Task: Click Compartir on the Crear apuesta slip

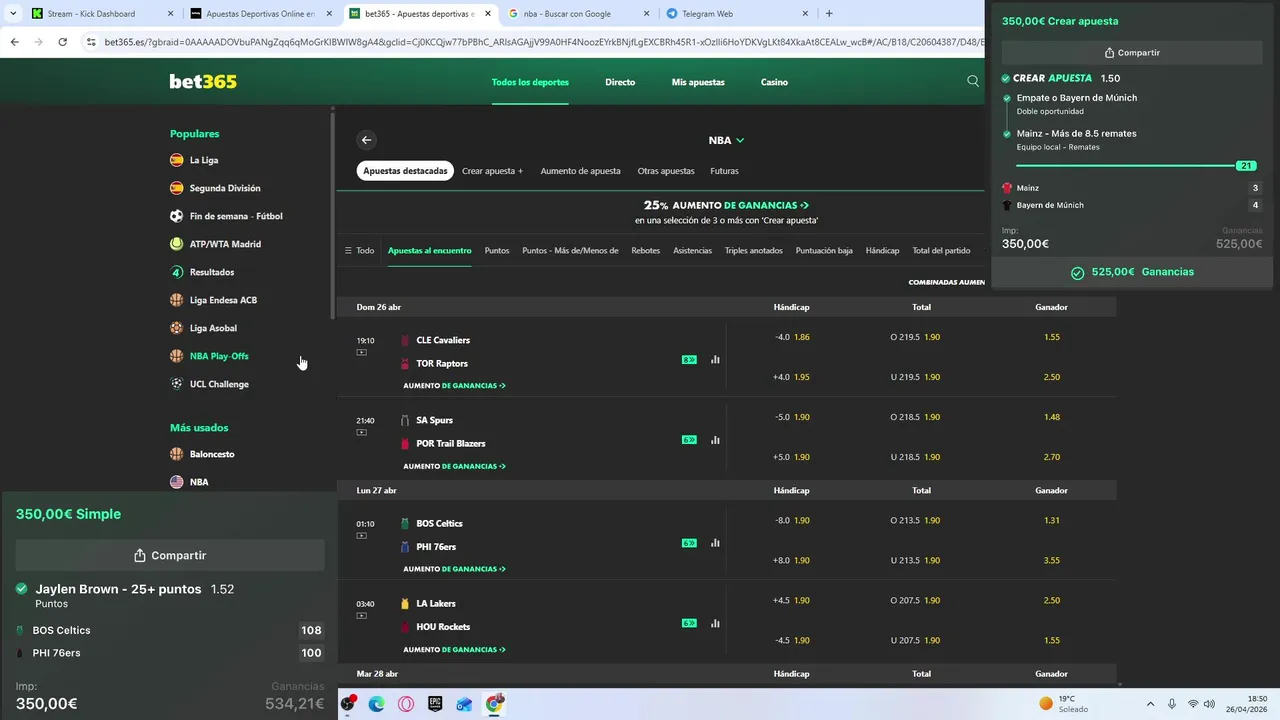Action: click(1132, 53)
